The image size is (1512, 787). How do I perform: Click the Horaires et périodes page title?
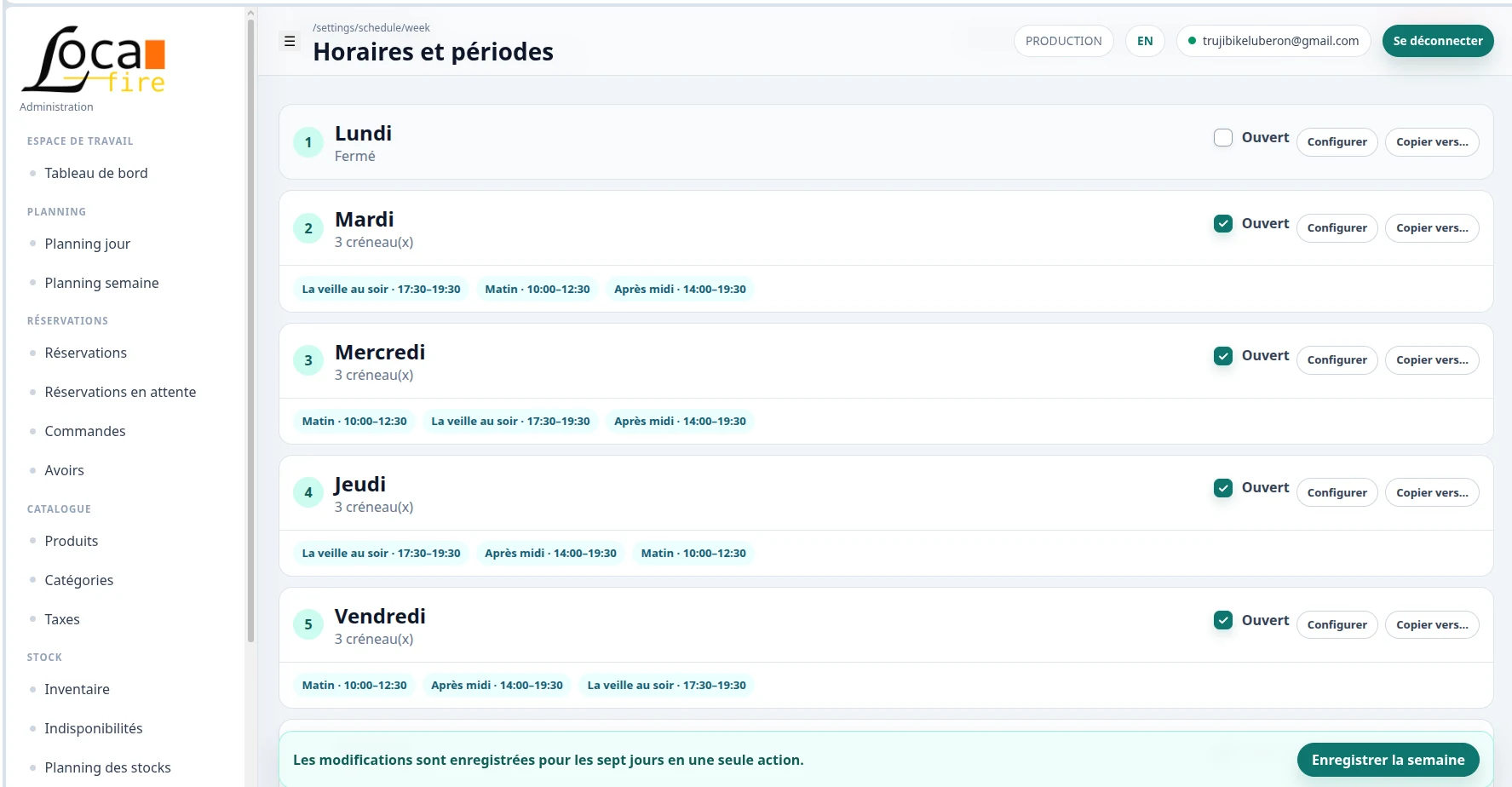(x=433, y=52)
